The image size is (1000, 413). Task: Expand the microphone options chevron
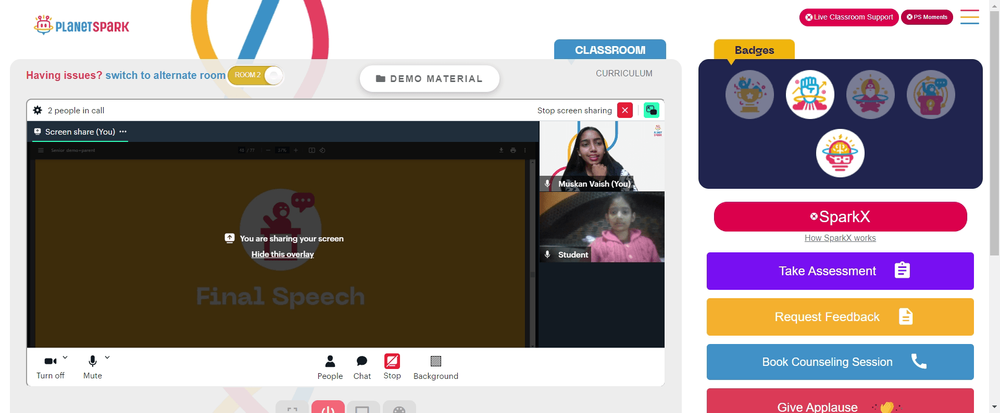point(107,358)
